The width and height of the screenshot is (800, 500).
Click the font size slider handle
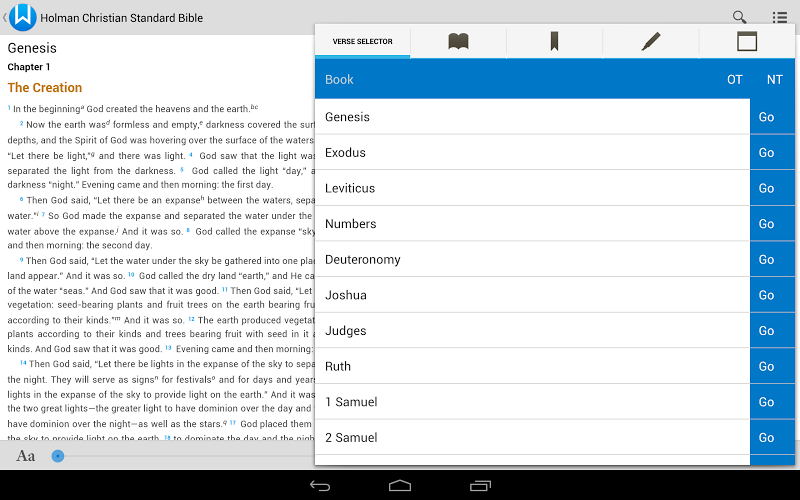58,456
